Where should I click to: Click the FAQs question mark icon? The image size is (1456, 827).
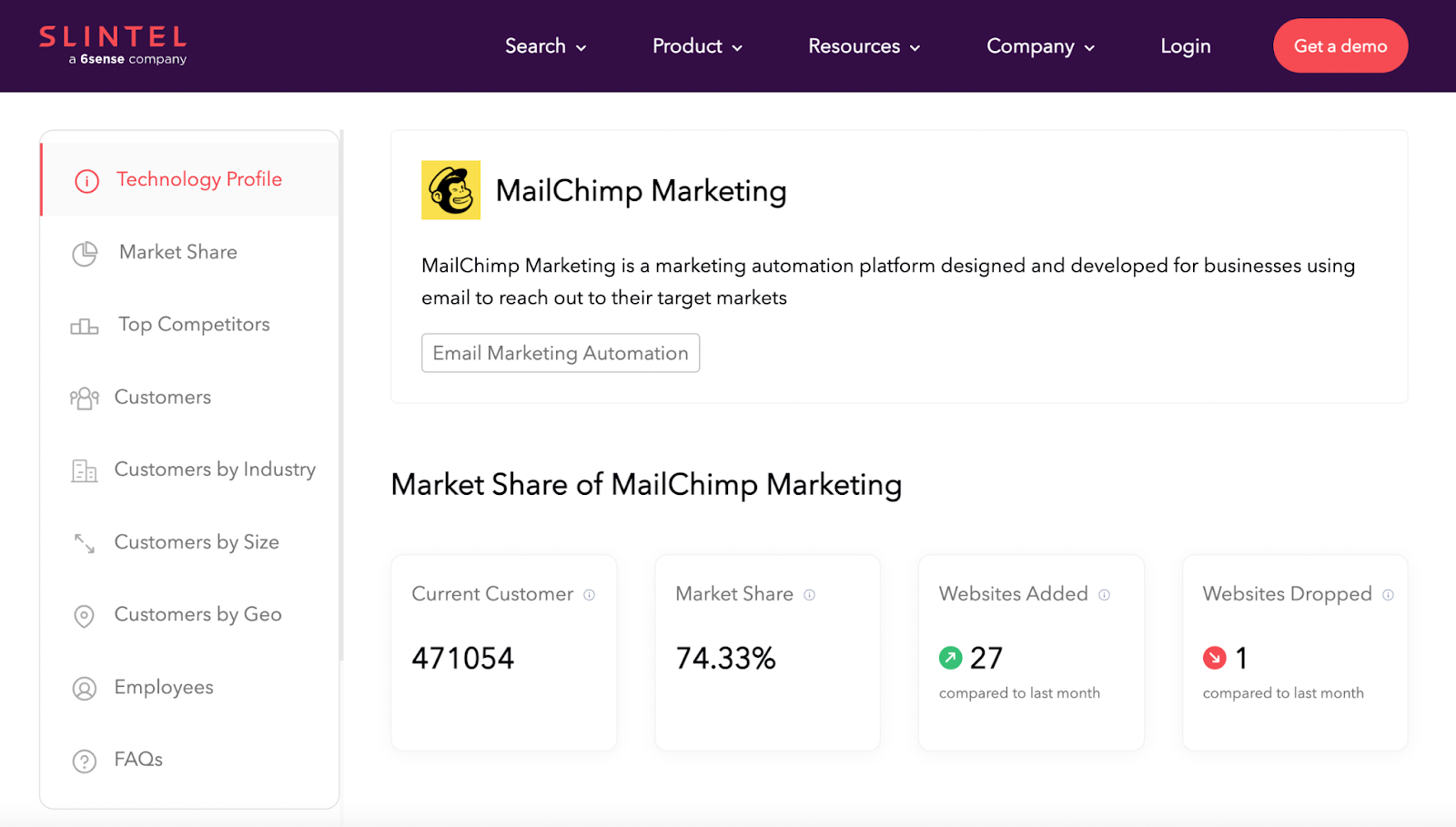coord(85,761)
